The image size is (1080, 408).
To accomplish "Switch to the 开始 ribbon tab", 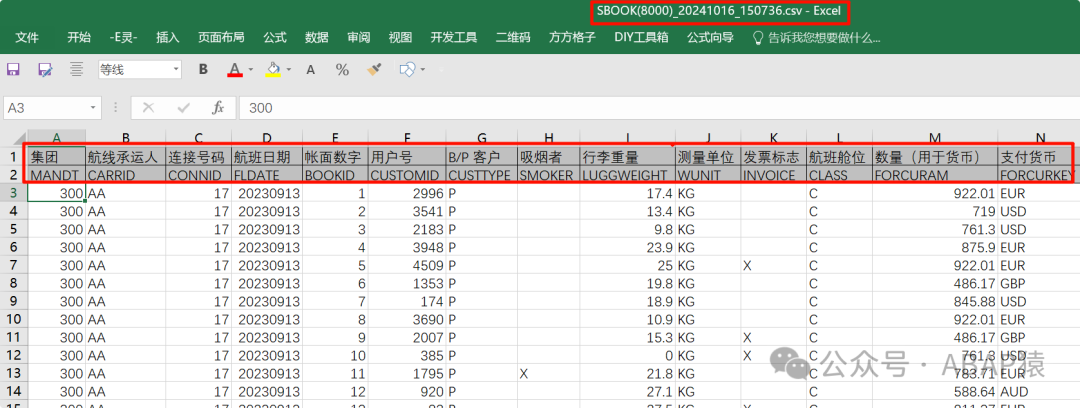I will tap(79, 37).
